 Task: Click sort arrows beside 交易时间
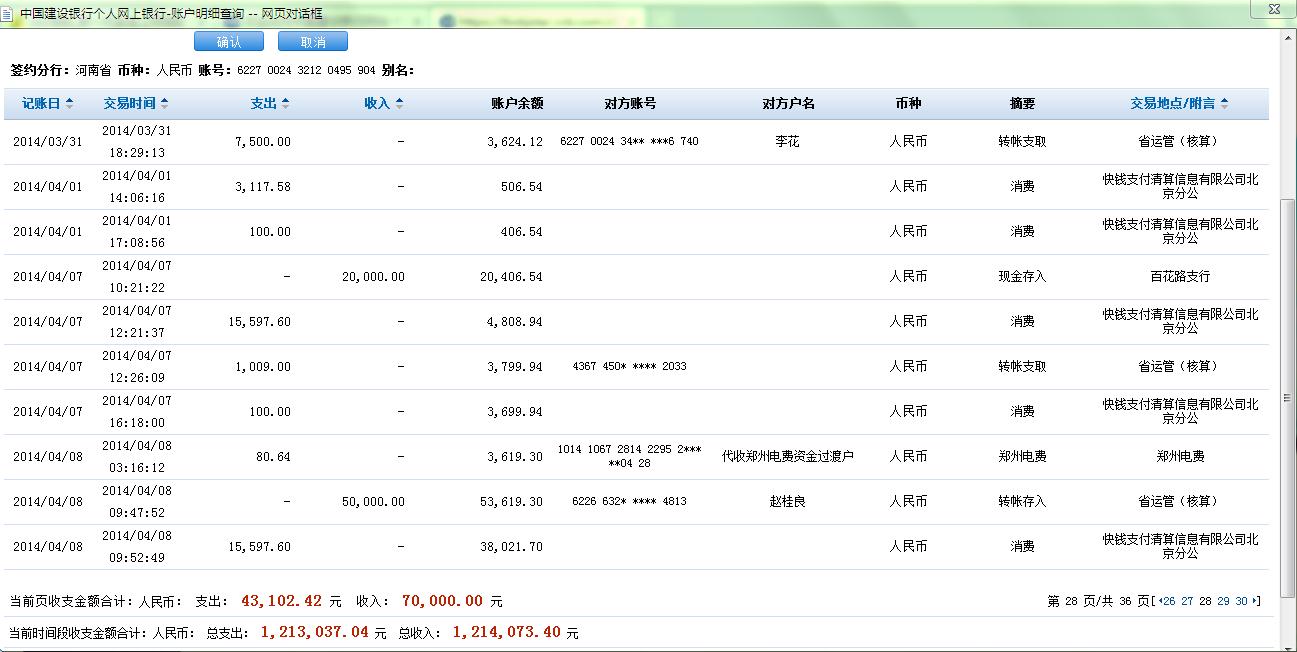[165, 104]
